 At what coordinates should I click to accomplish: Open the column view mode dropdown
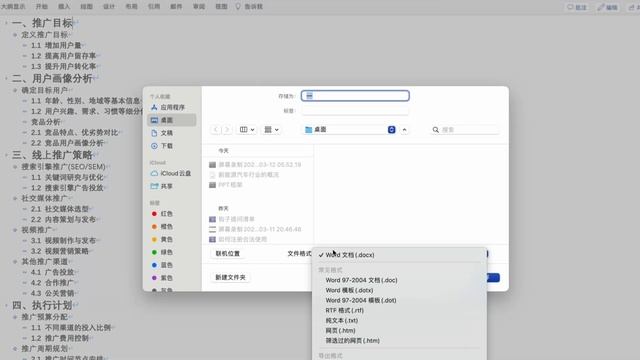click(x=247, y=130)
